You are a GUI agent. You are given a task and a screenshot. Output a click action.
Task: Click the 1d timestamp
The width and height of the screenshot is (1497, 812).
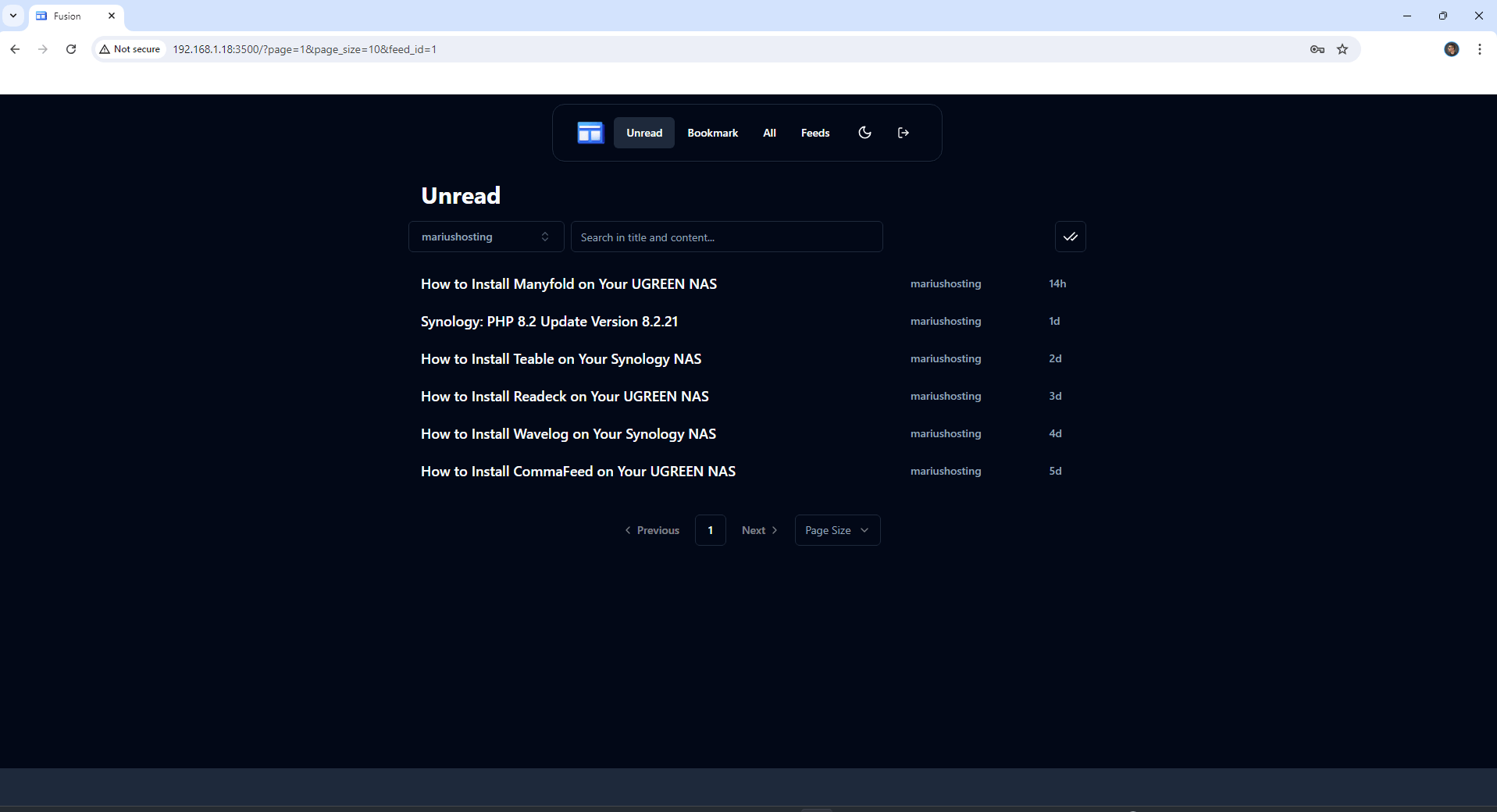[1054, 321]
